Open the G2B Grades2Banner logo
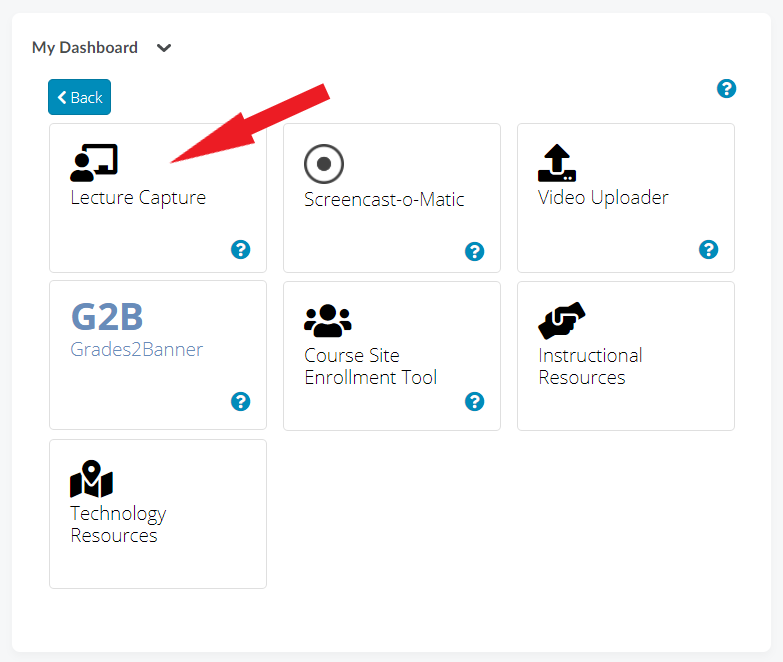The width and height of the screenshot is (783, 662). click(107, 317)
